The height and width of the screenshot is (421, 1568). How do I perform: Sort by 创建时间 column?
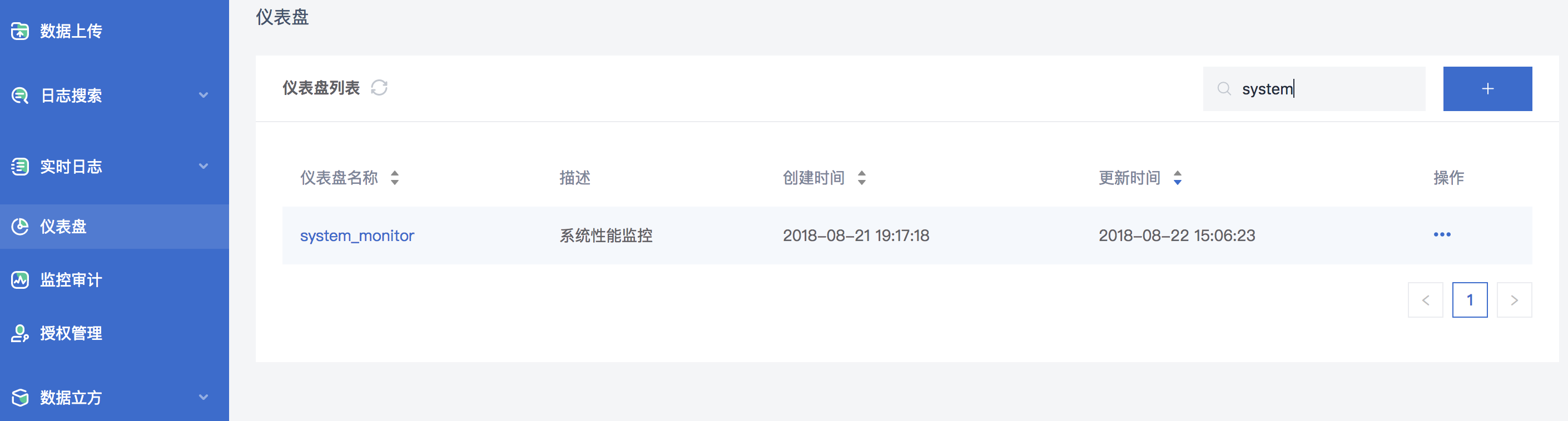862,178
